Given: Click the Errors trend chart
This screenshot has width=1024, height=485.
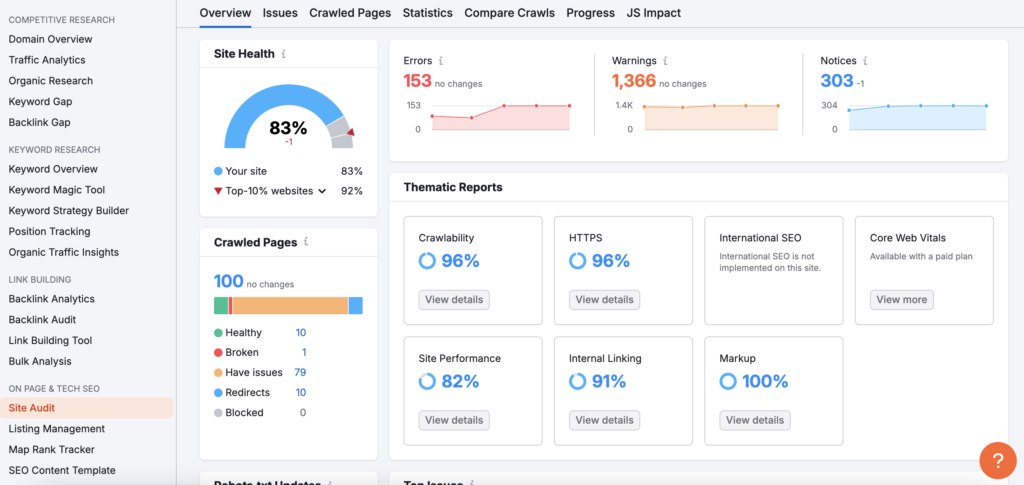Looking at the screenshot, I should click(500, 117).
